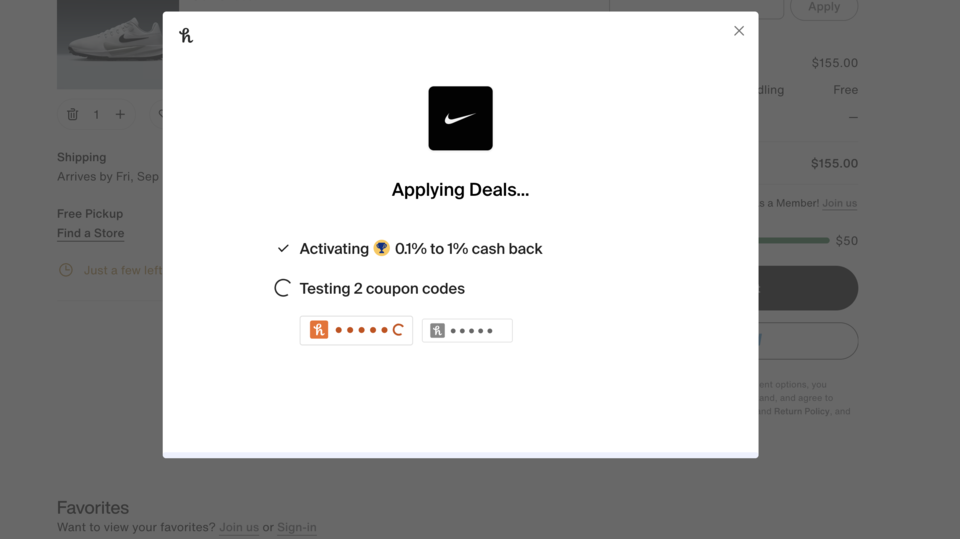Screen dimensions: 960x539
Task: Click the clock icon beside Just a few left
Action: [66, 270]
